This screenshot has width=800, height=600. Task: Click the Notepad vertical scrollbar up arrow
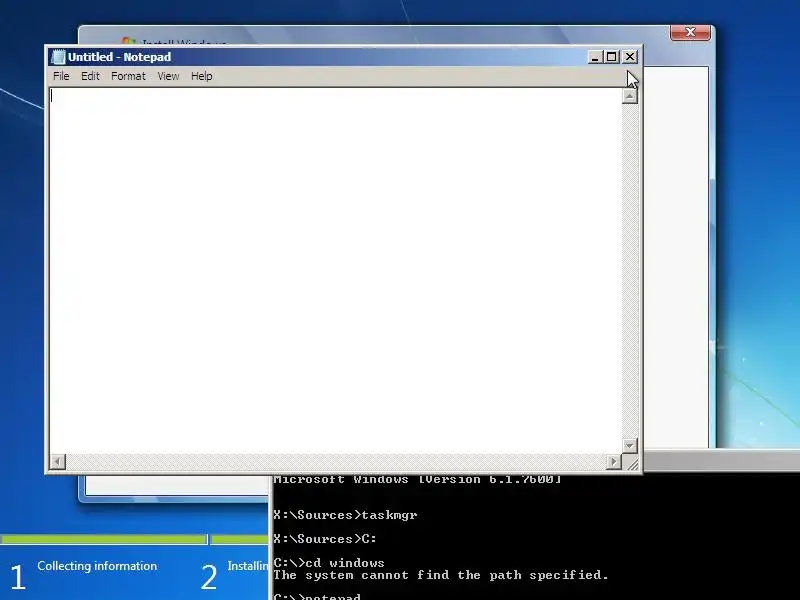(630, 95)
